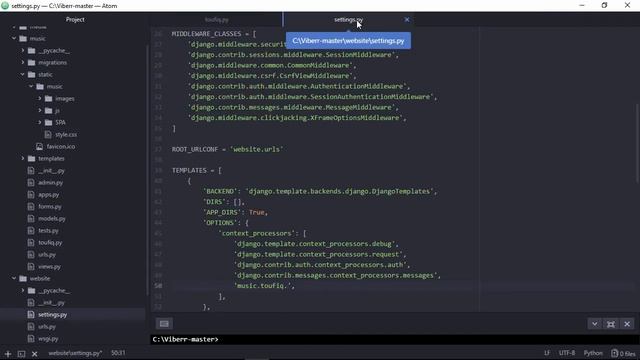
Task: Expand the __pycache__ folder under music
Action: 23,51
